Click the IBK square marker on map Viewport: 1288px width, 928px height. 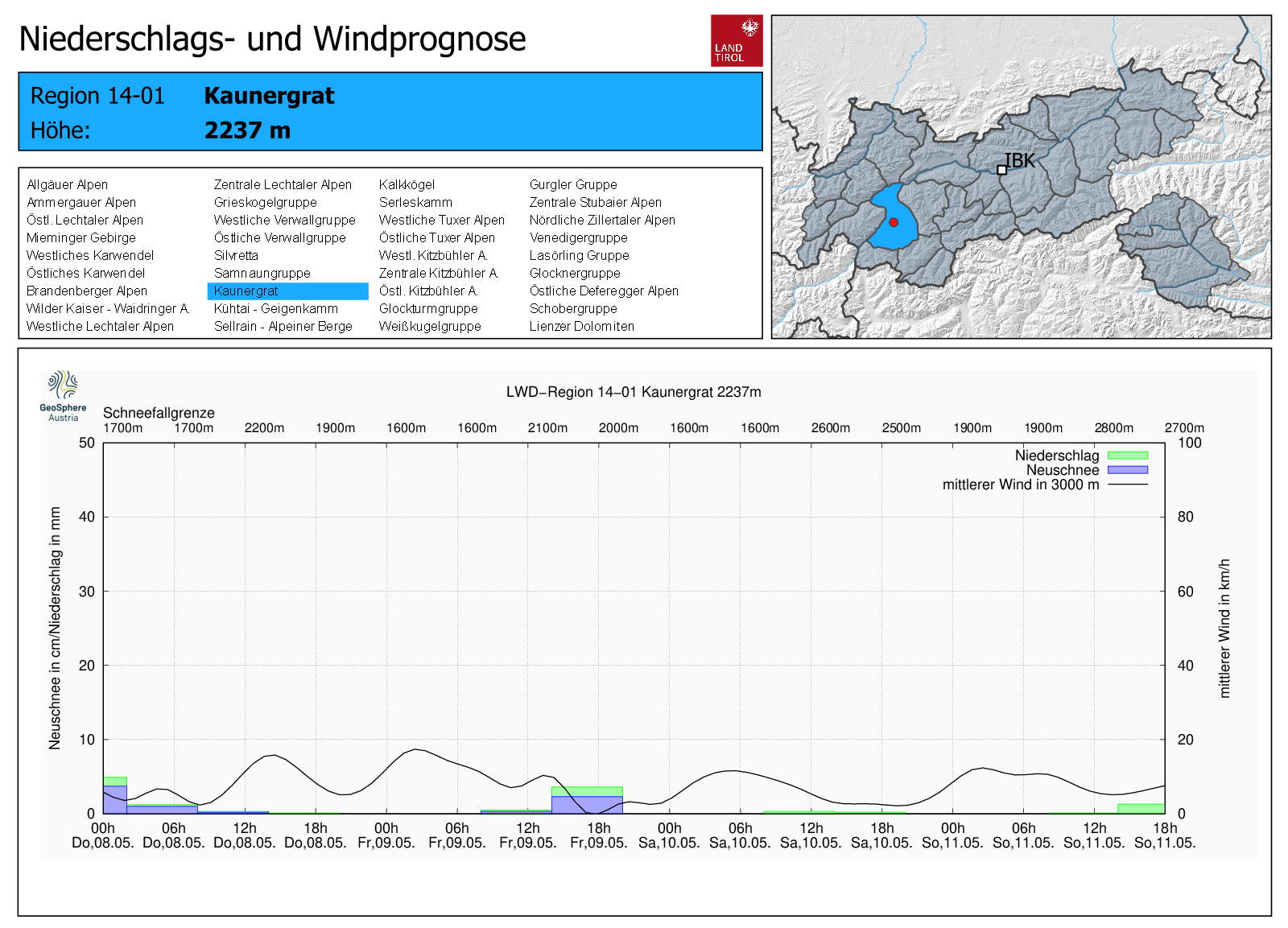[x=1001, y=170]
